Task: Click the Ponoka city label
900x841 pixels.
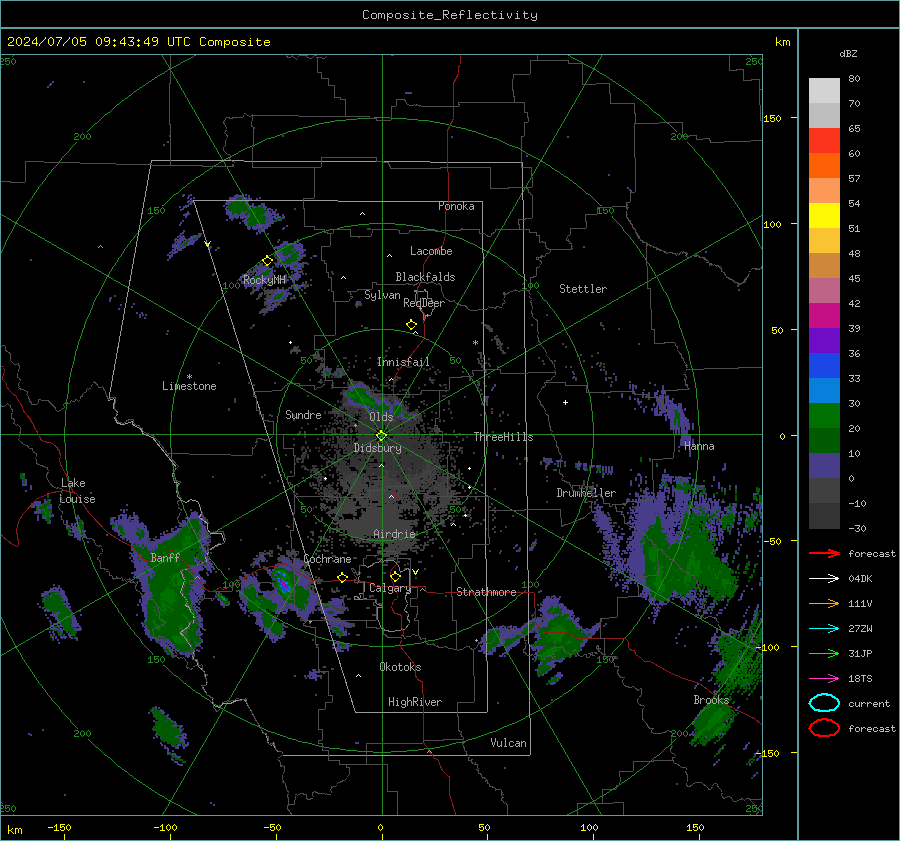Action: pos(456,207)
